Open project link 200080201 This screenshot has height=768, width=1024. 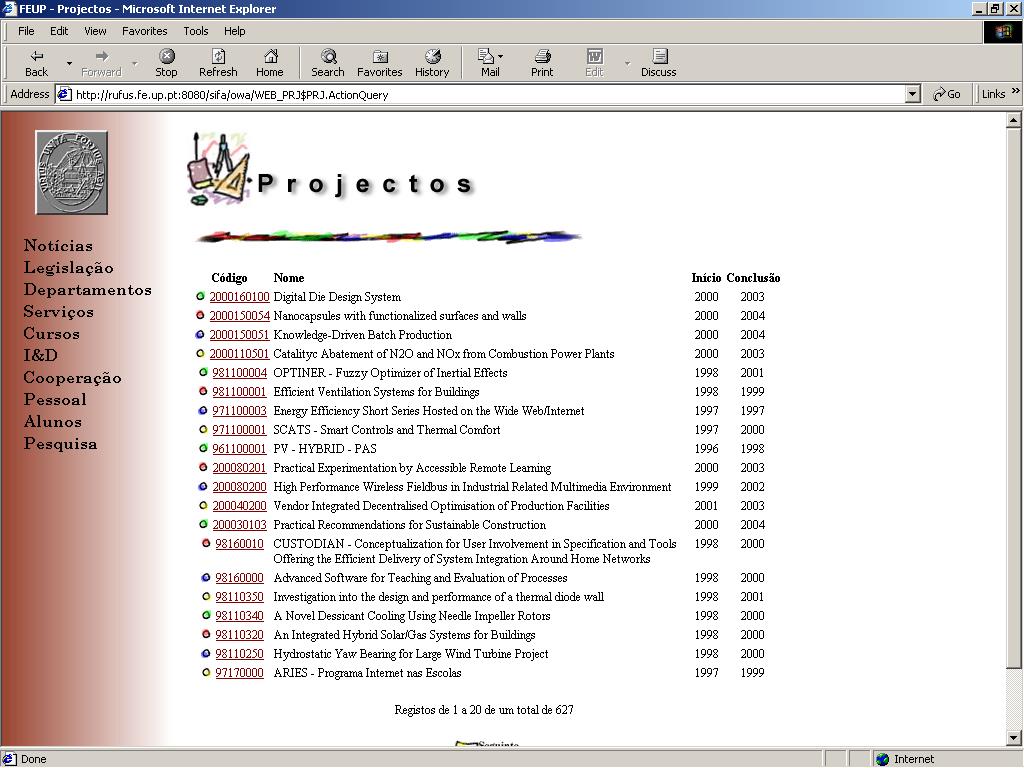(240, 468)
